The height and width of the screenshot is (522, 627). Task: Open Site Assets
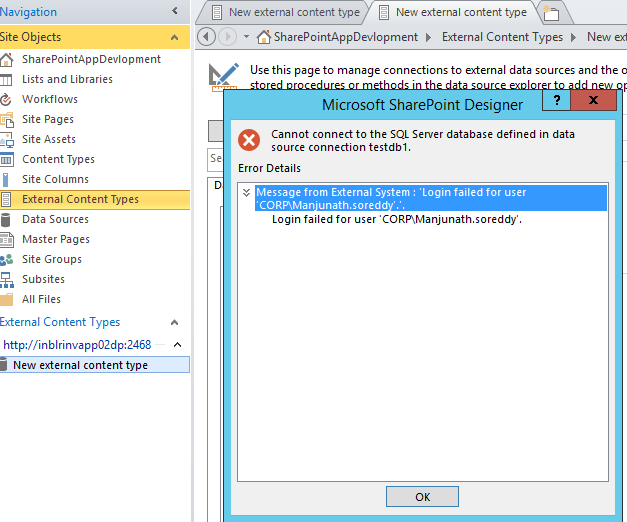point(49,139)
